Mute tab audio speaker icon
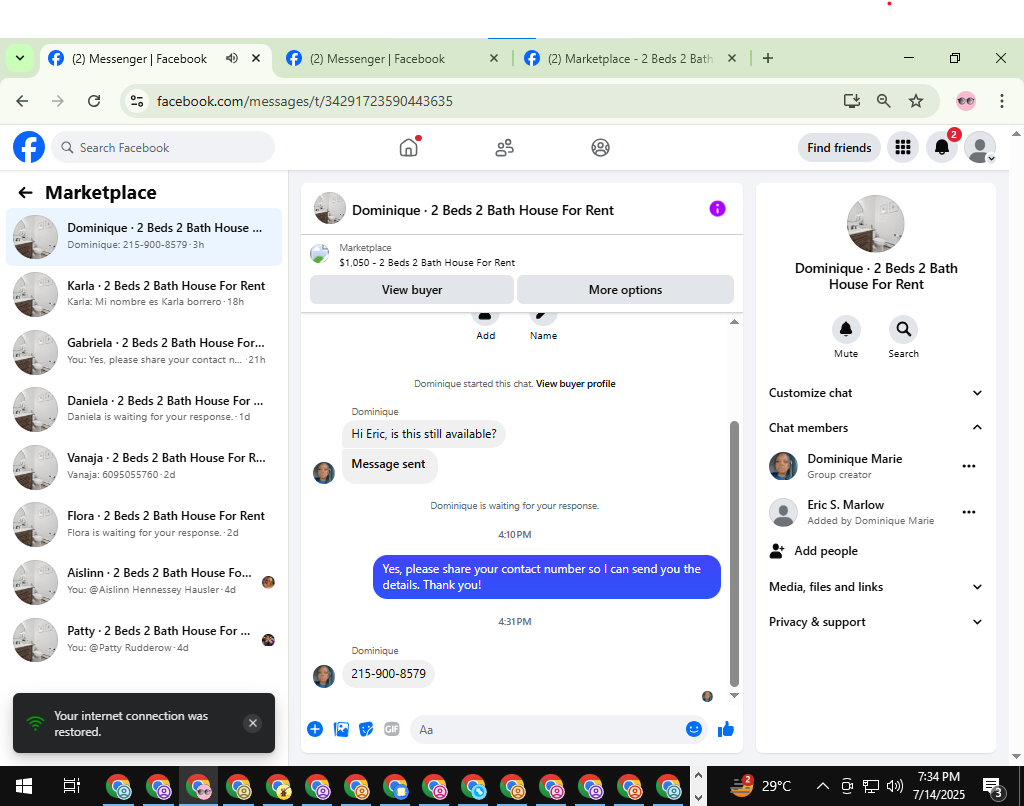 click(x=232, y=58)
